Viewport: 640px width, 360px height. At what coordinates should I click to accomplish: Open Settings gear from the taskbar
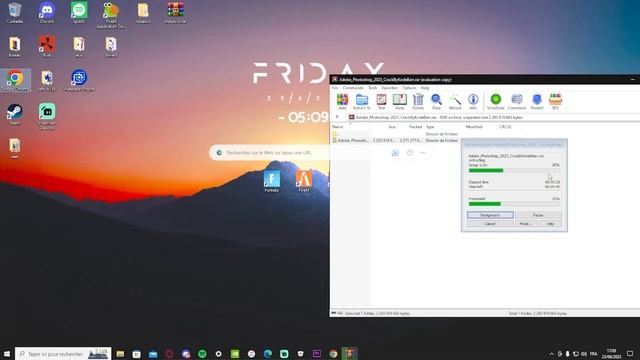pos(218,354)
